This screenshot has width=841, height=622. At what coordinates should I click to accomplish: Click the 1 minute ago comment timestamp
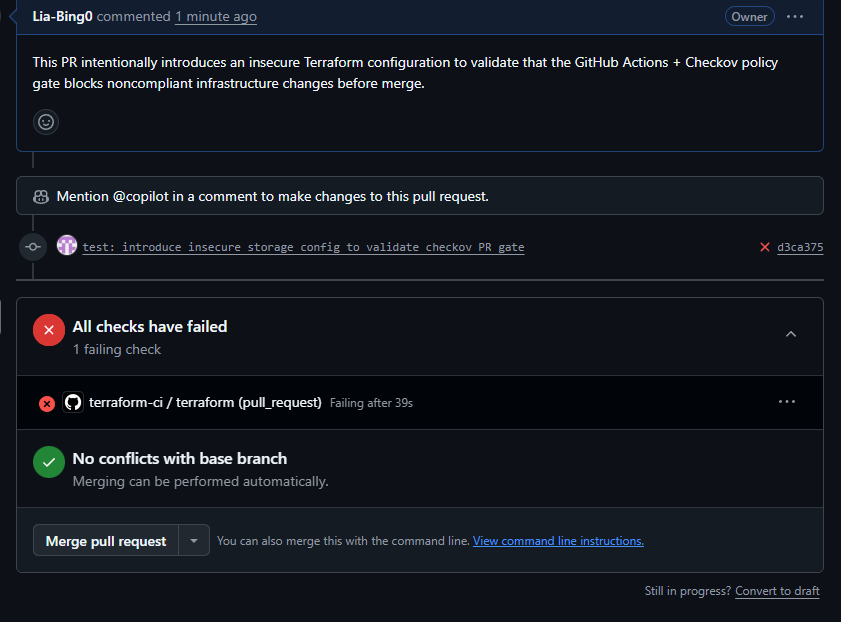(215, 16)
